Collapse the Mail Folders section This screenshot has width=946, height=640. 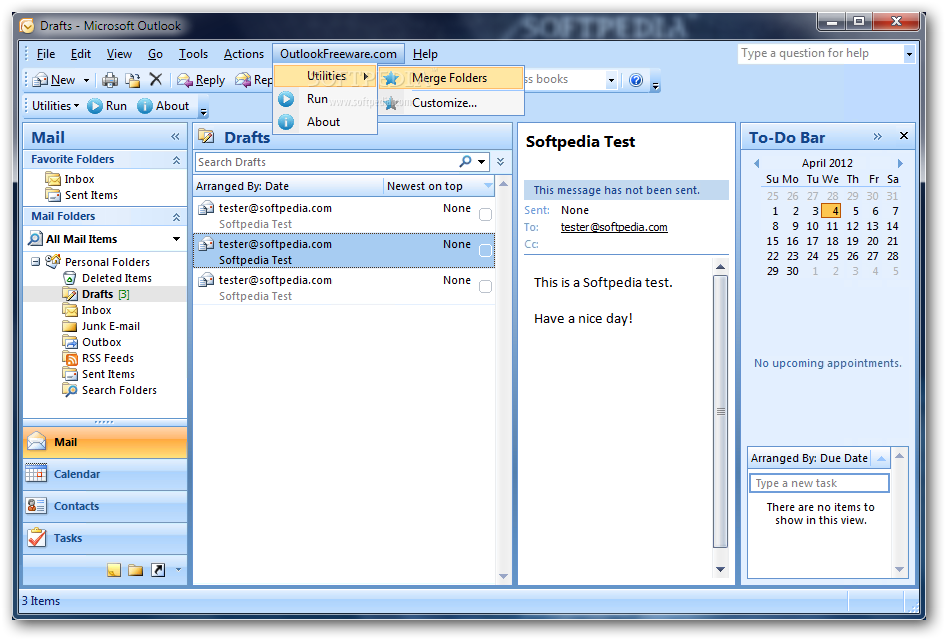pyautogui.click(x=176, y=217)
